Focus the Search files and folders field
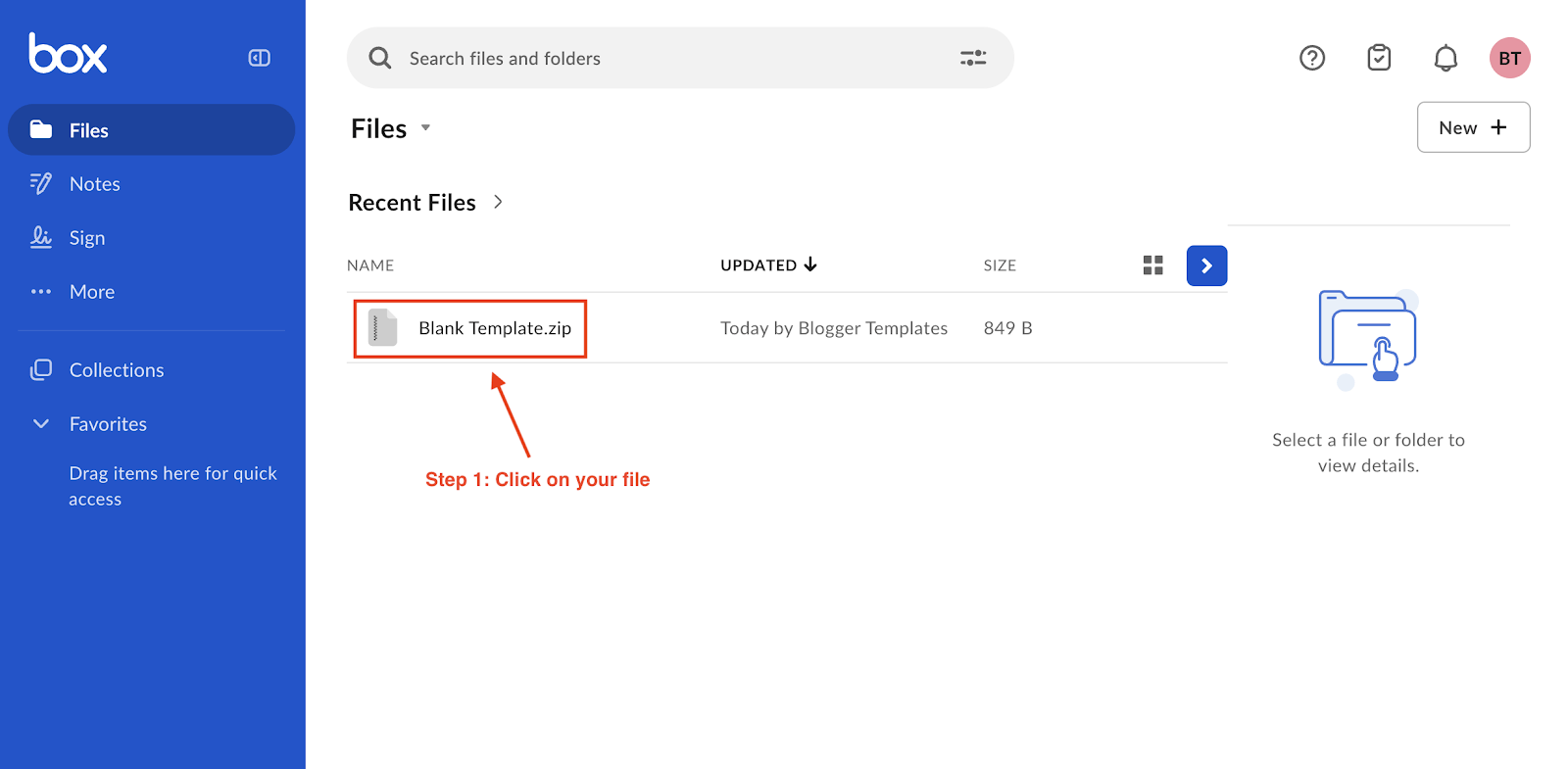Image resolution: width=1568 pixels, height=769 pixels. 680,58
